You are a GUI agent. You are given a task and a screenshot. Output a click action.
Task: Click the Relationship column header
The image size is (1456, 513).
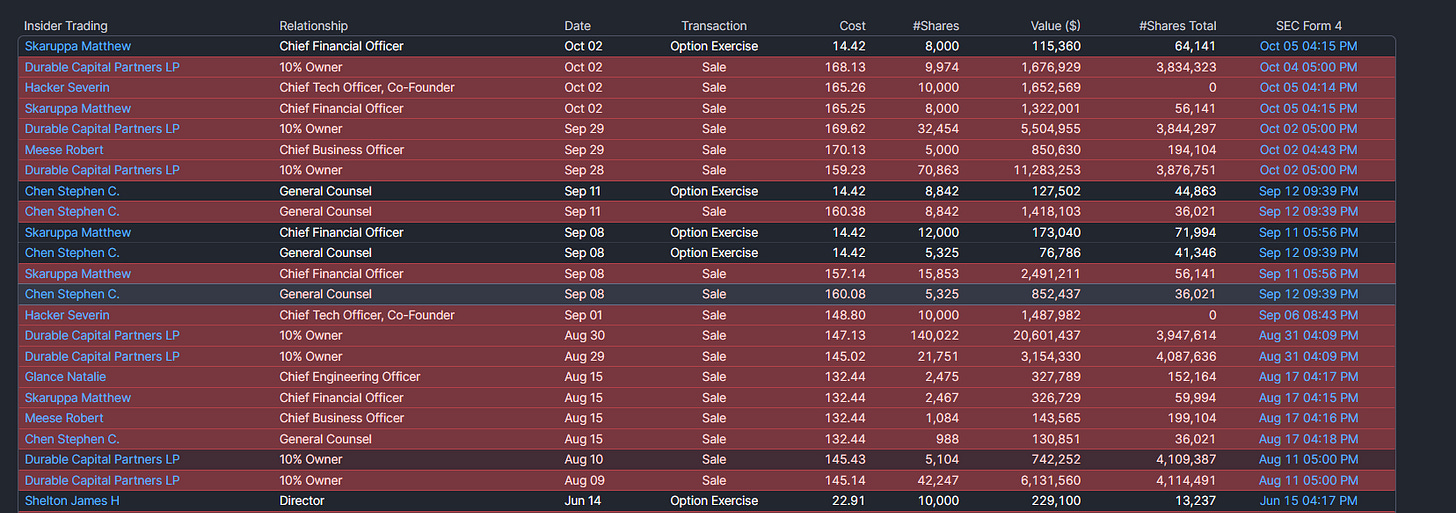(314, 26)
